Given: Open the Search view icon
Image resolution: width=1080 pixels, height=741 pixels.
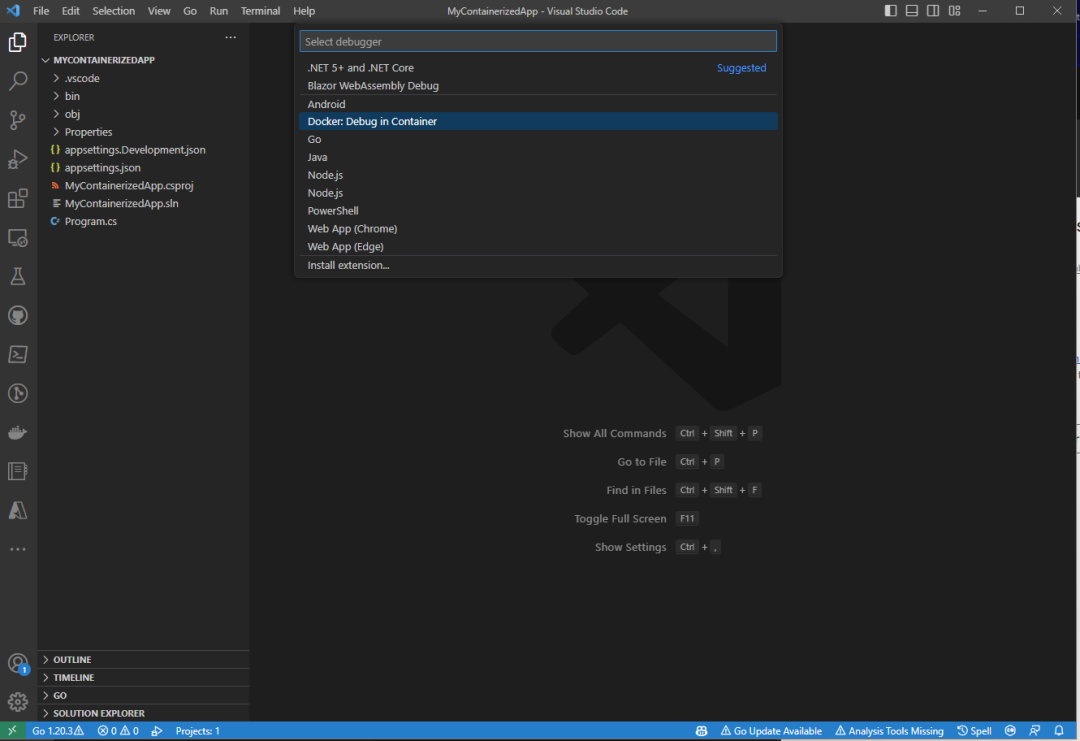Looking at the screenshot, I should click(18, 81).
